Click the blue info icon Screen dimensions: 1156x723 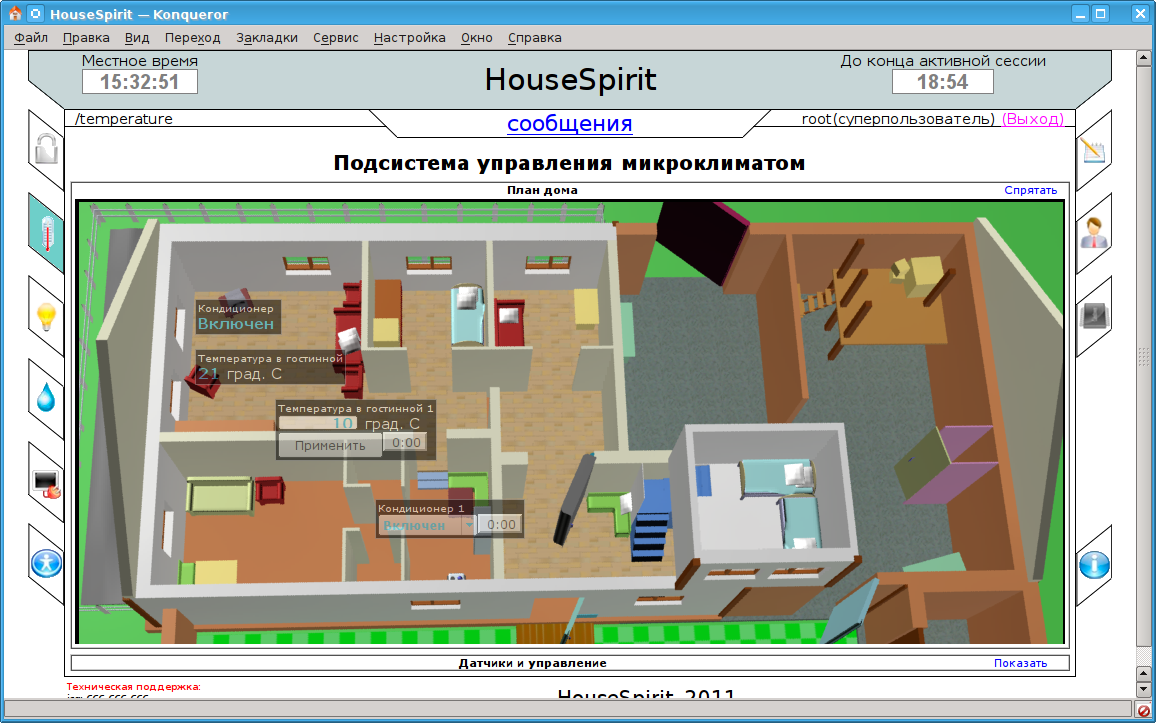point(1094,565)
